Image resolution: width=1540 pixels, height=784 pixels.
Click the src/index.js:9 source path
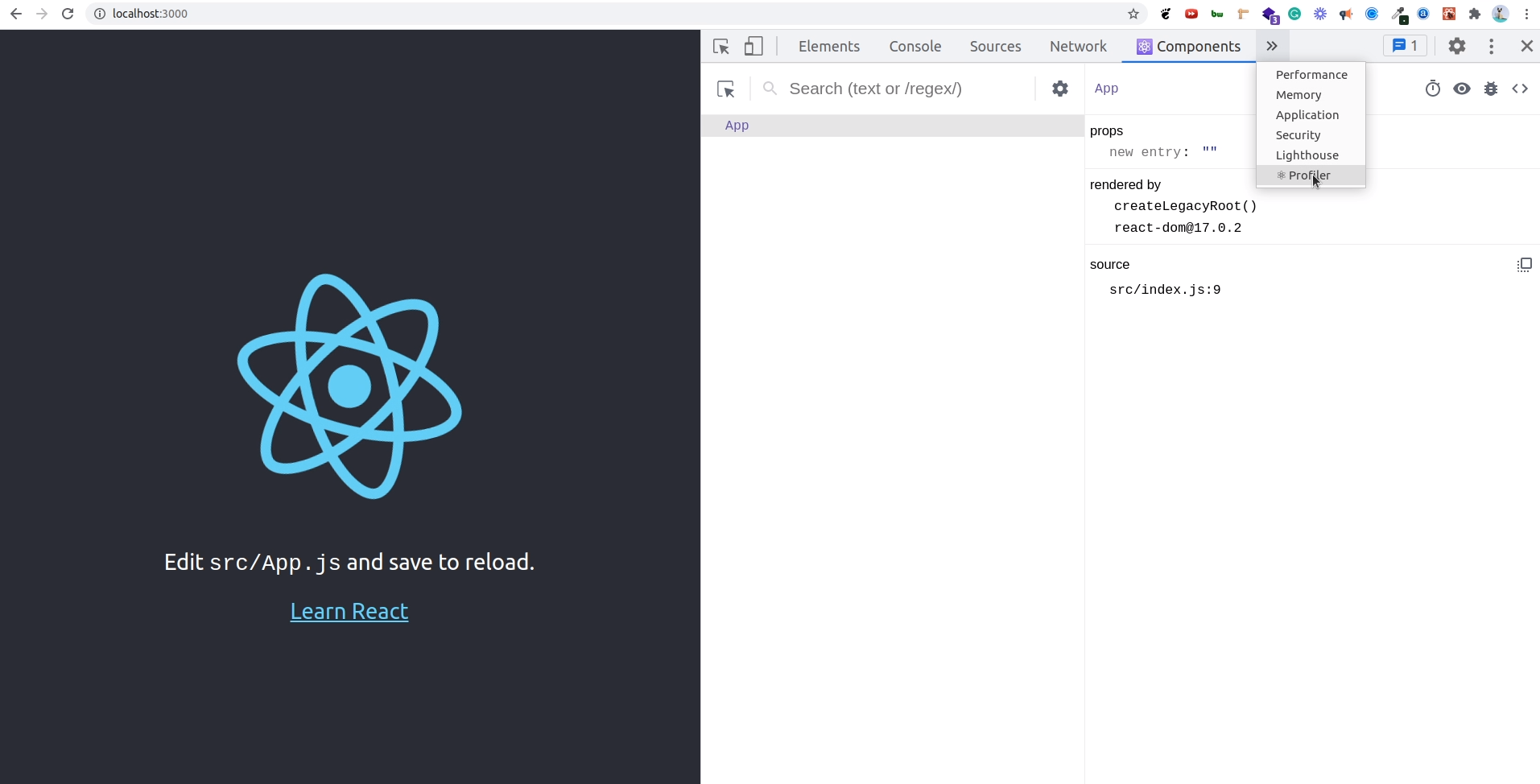1165,290
